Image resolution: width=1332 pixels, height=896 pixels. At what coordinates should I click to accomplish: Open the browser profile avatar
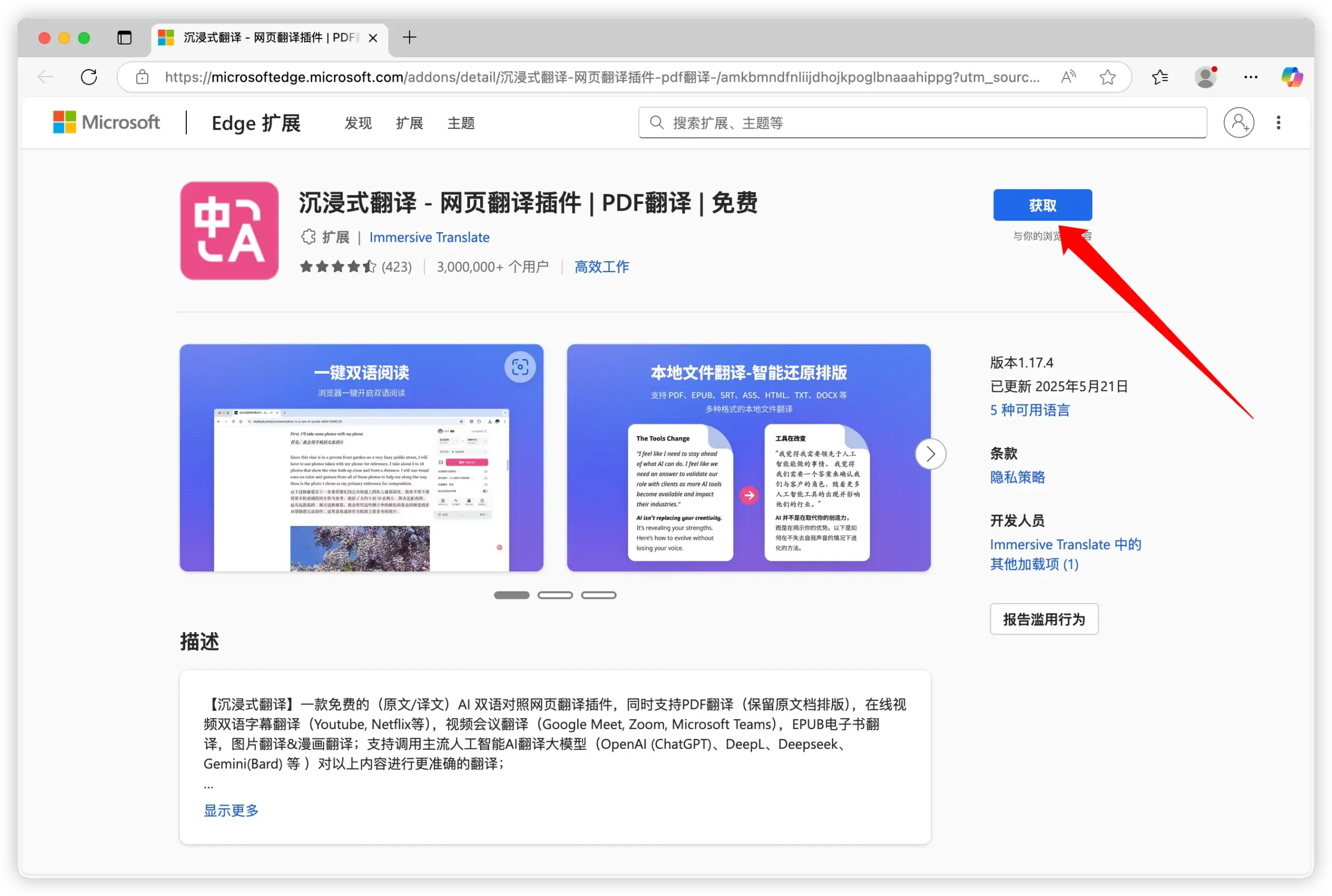coord(1205,77)
